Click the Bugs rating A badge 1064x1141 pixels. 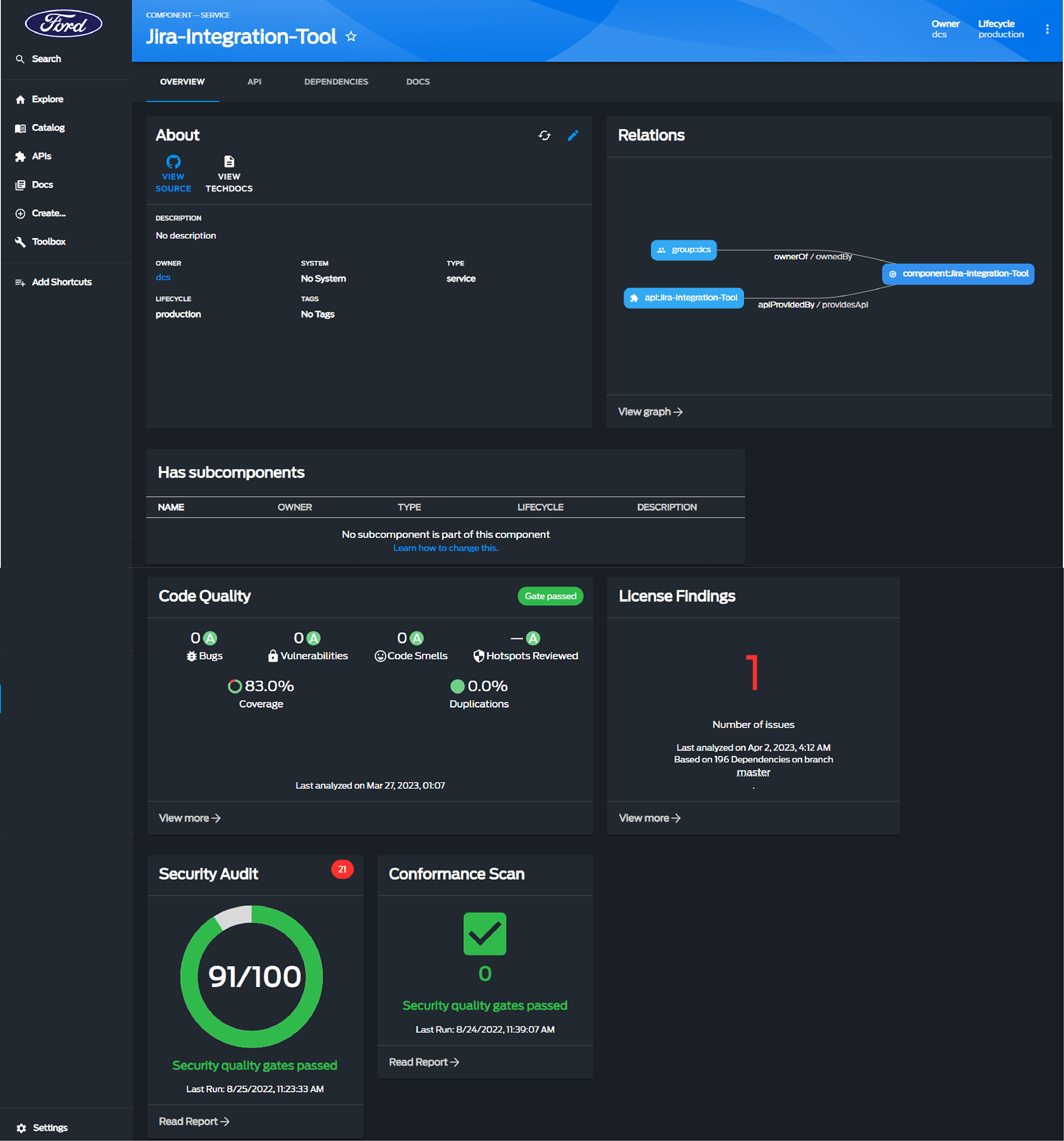[x=211, y=638]
